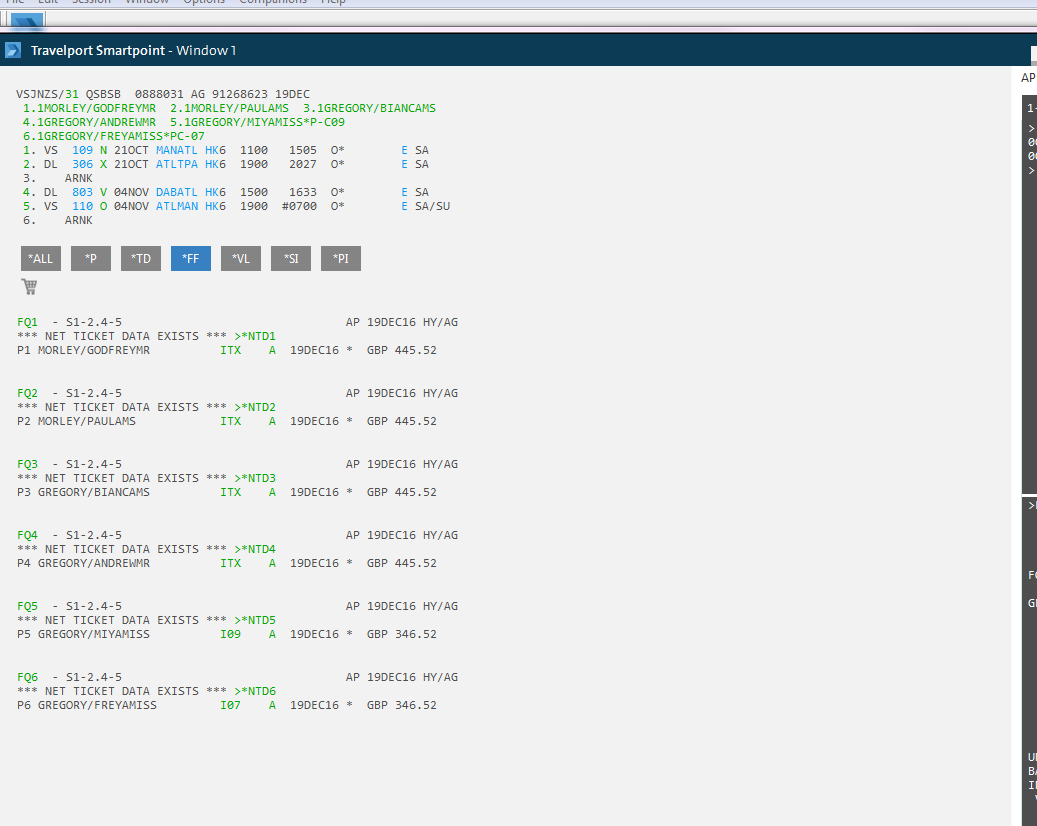Open filed fare FQ3
Viewport: 1037px width, 826px height.
[27, 464]
